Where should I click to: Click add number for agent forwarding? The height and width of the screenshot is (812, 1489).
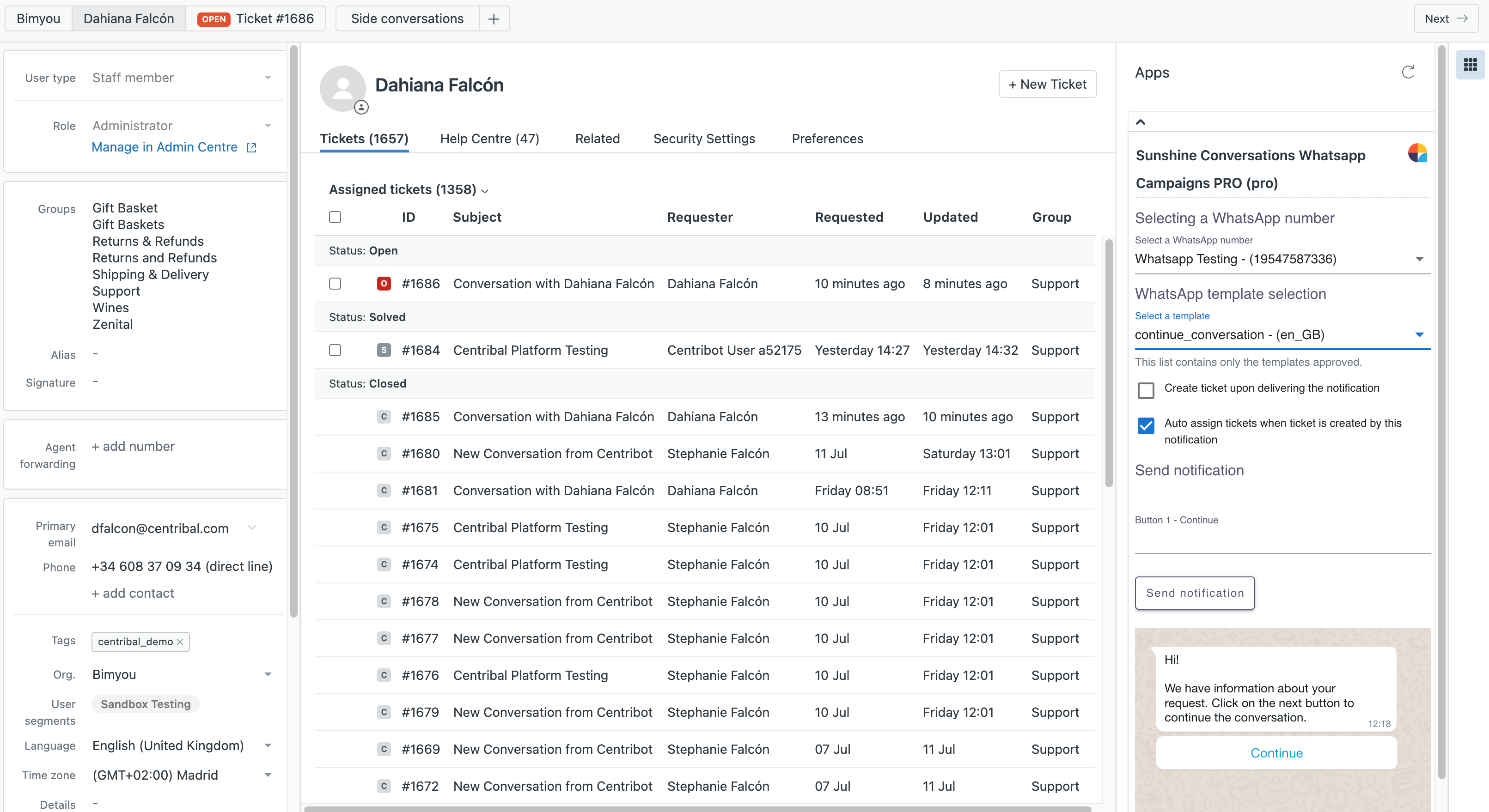(x=133, y=447)
